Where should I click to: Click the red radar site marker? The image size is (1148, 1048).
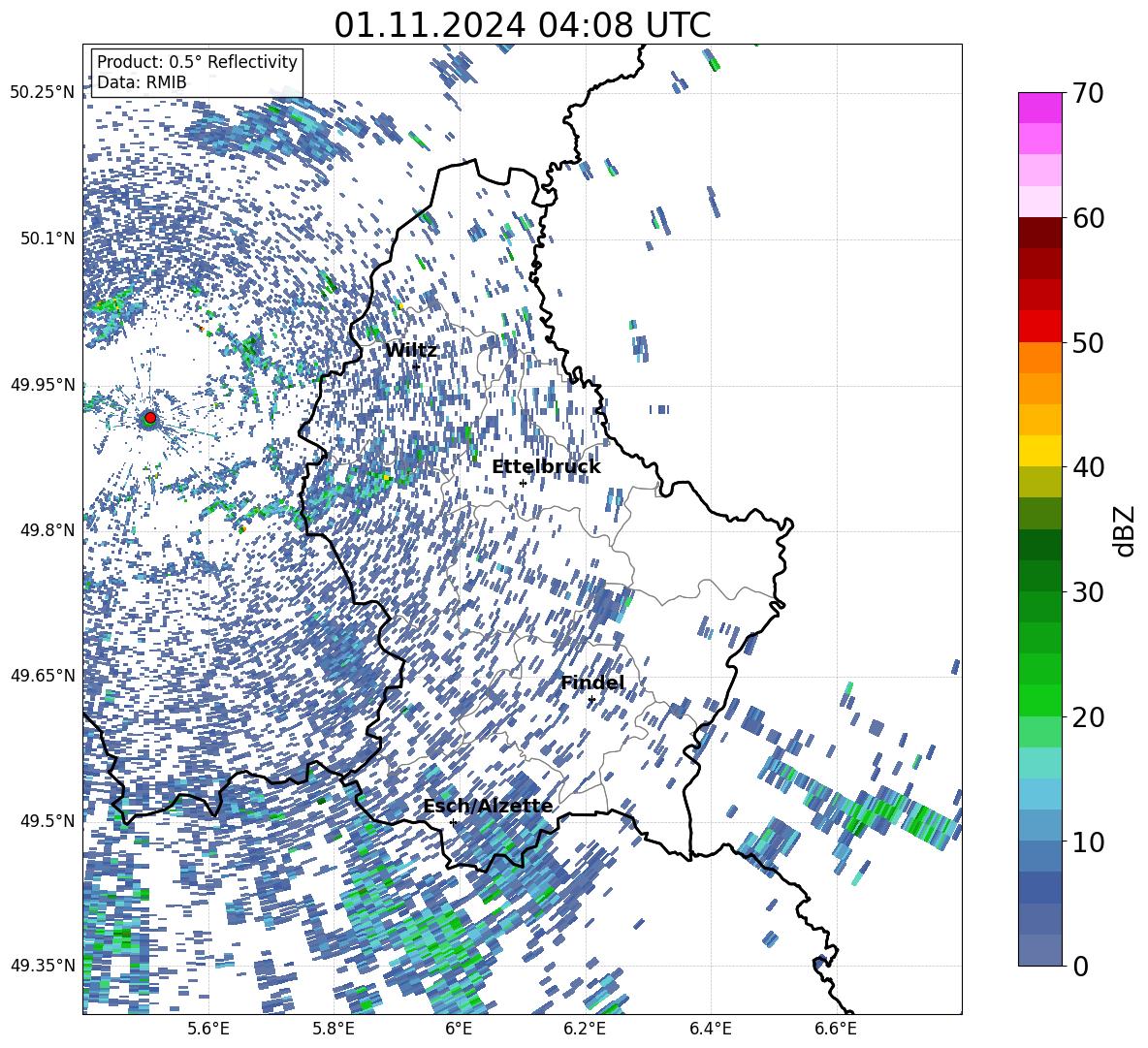pos(150,418)
